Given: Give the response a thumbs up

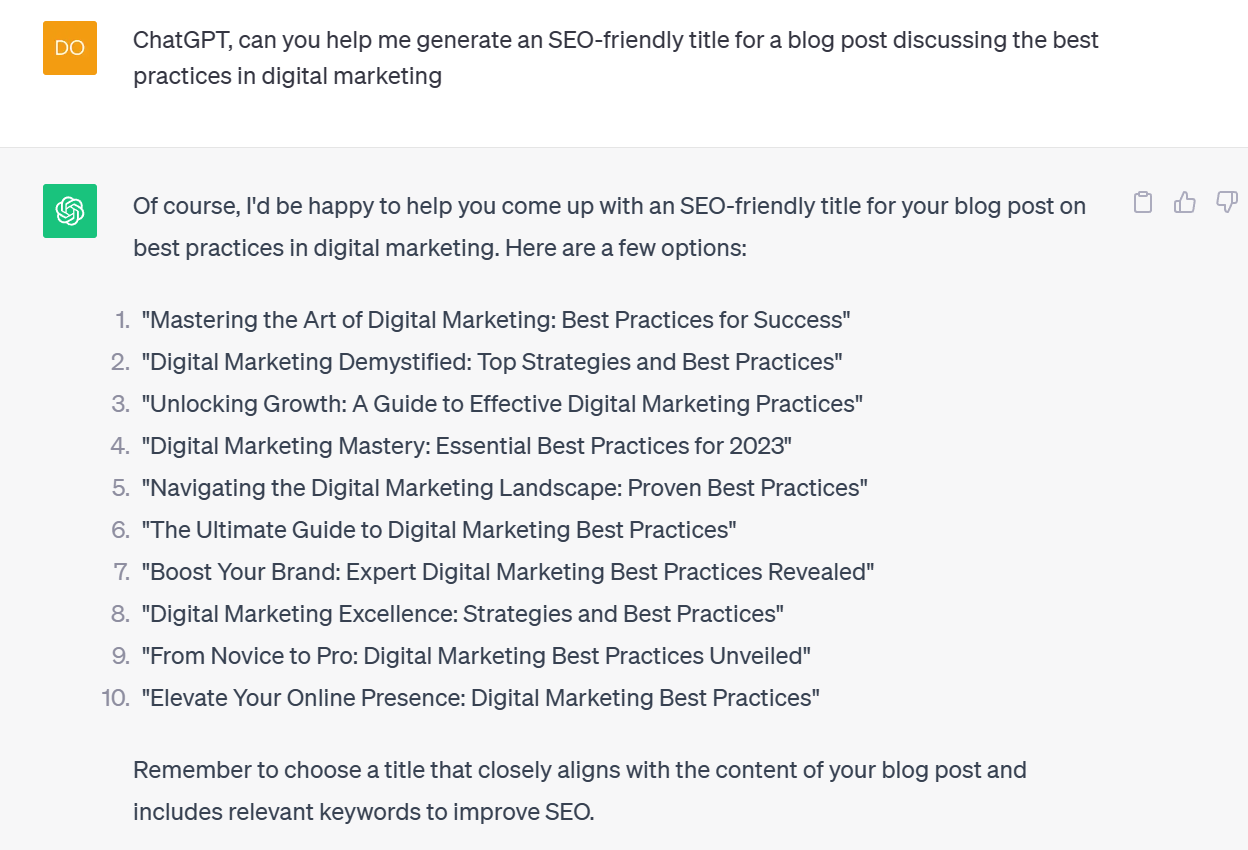Looking at the screenshot, I should click(1185, 203).
